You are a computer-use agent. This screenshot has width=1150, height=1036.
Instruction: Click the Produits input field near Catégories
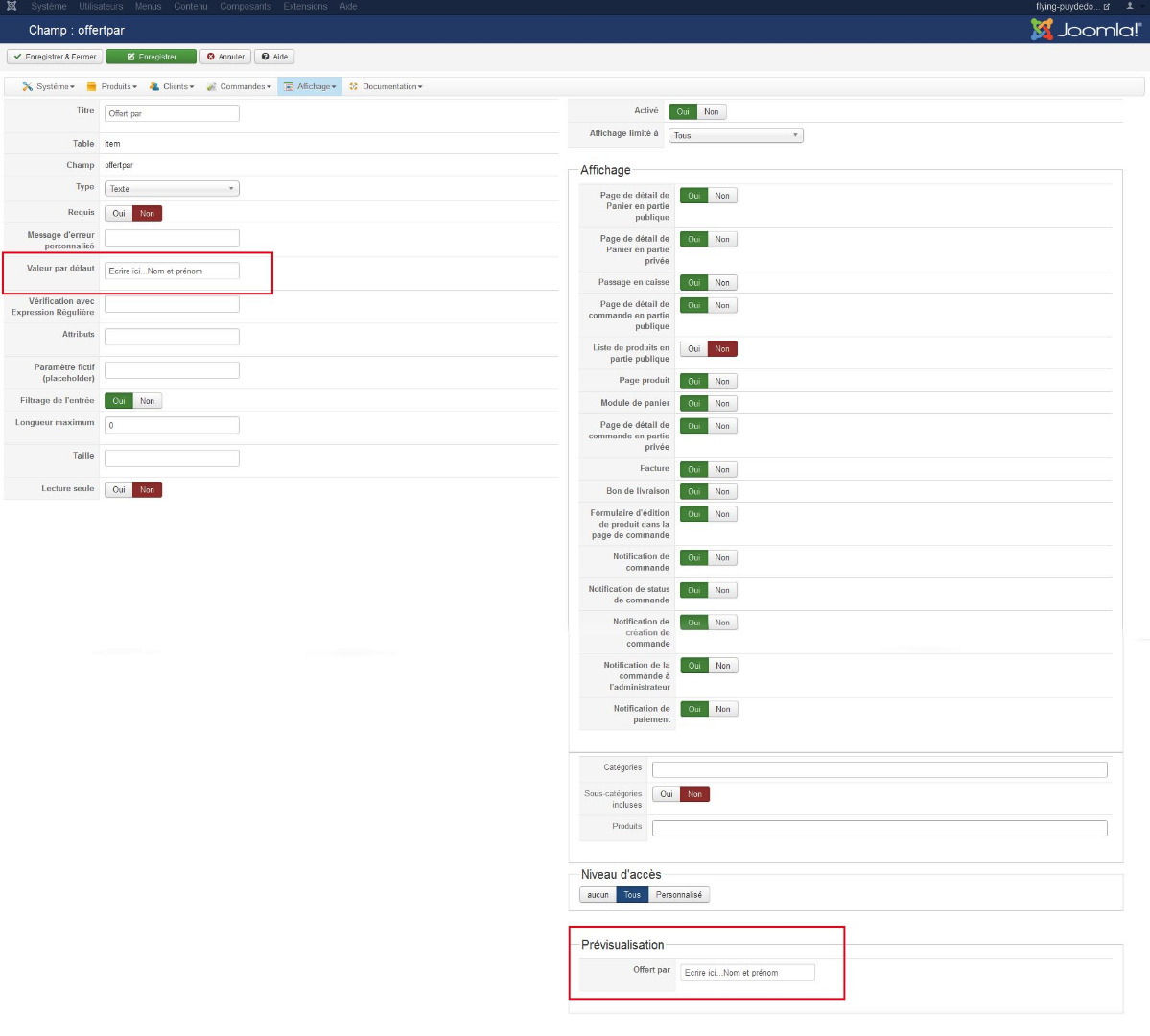880,829
